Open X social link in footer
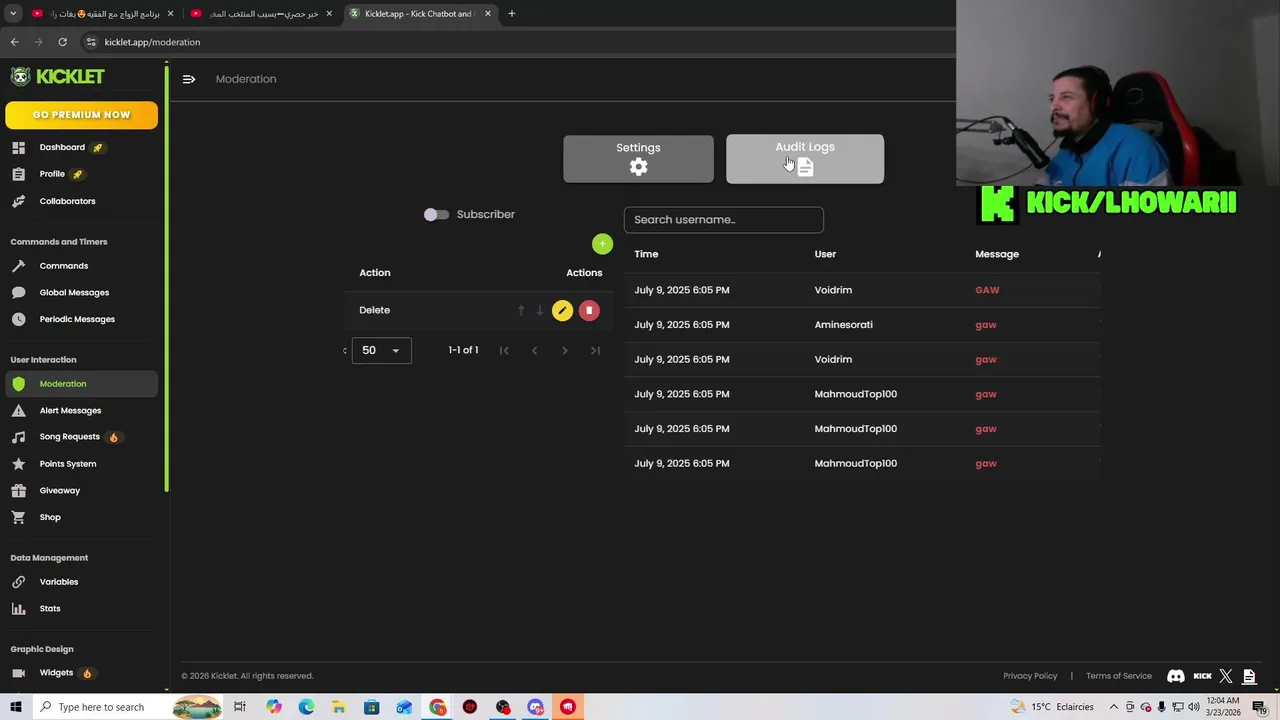Viewport: 1280px width, 720px height. [x=1226, y=676]
